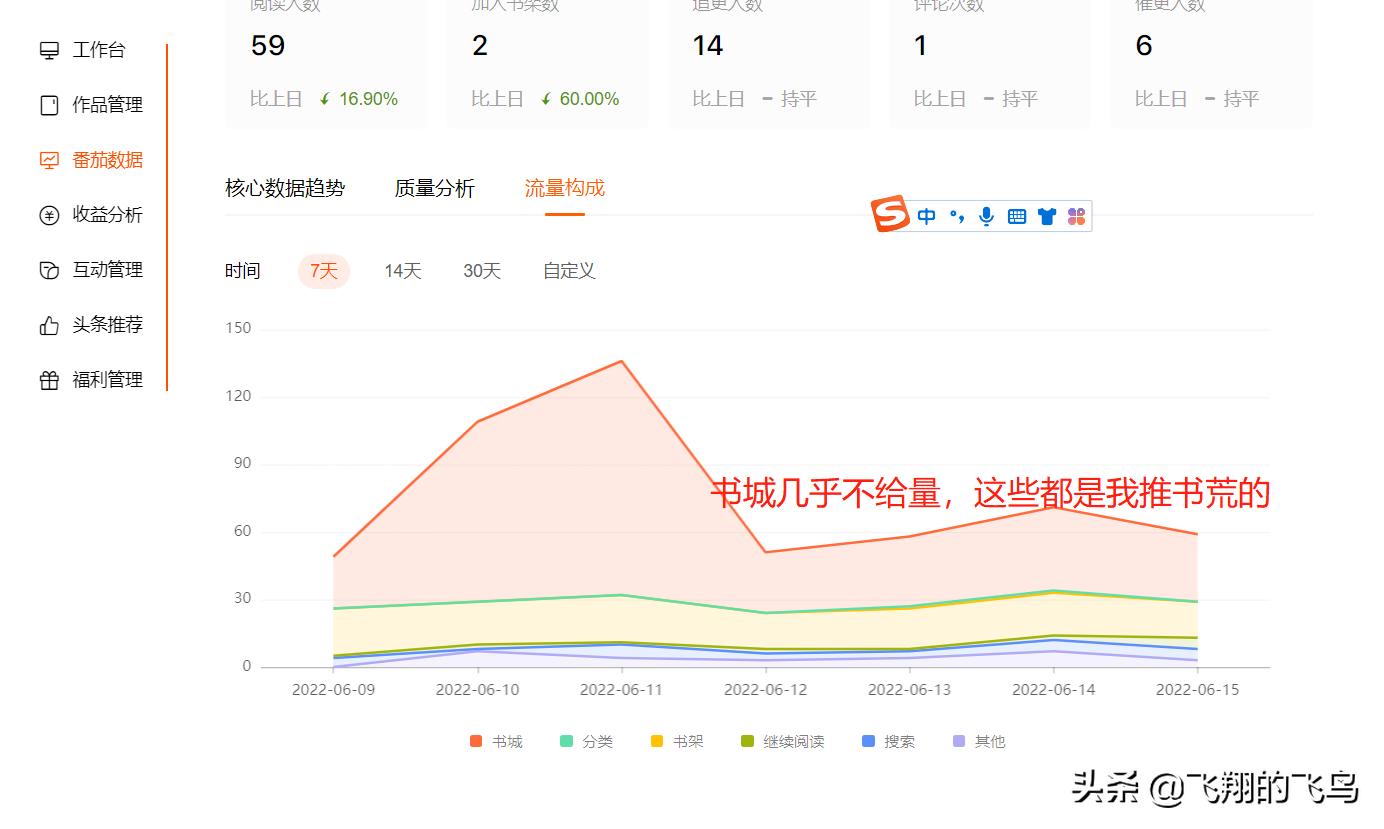
Task: Open the 质量分析 tab
Action: coord(434,188)
